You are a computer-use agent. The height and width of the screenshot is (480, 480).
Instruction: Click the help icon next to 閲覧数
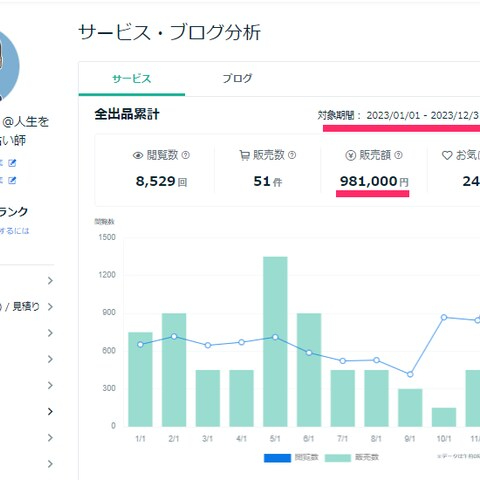(186, 155)
